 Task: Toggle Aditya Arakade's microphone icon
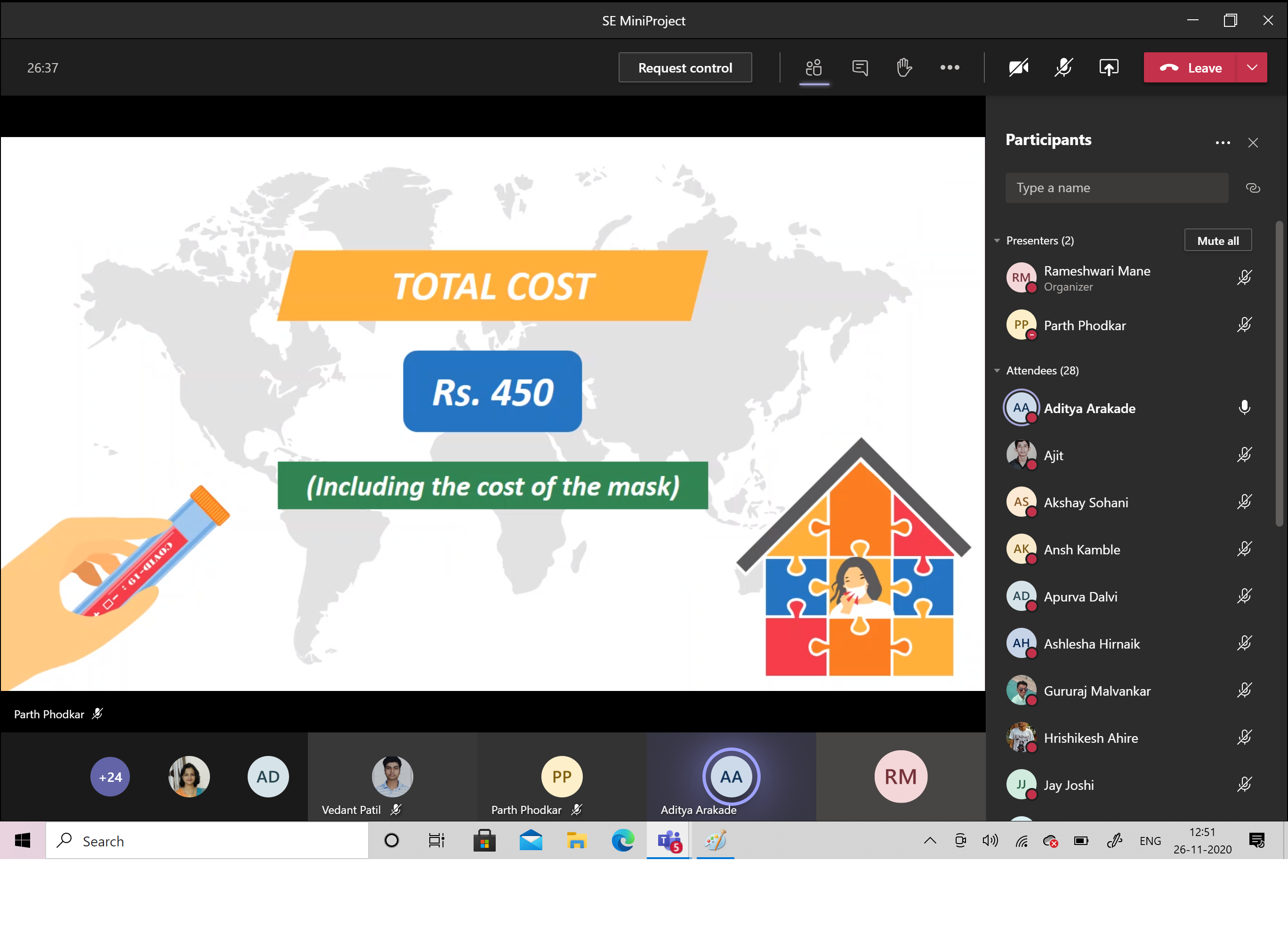point(1244,408)
